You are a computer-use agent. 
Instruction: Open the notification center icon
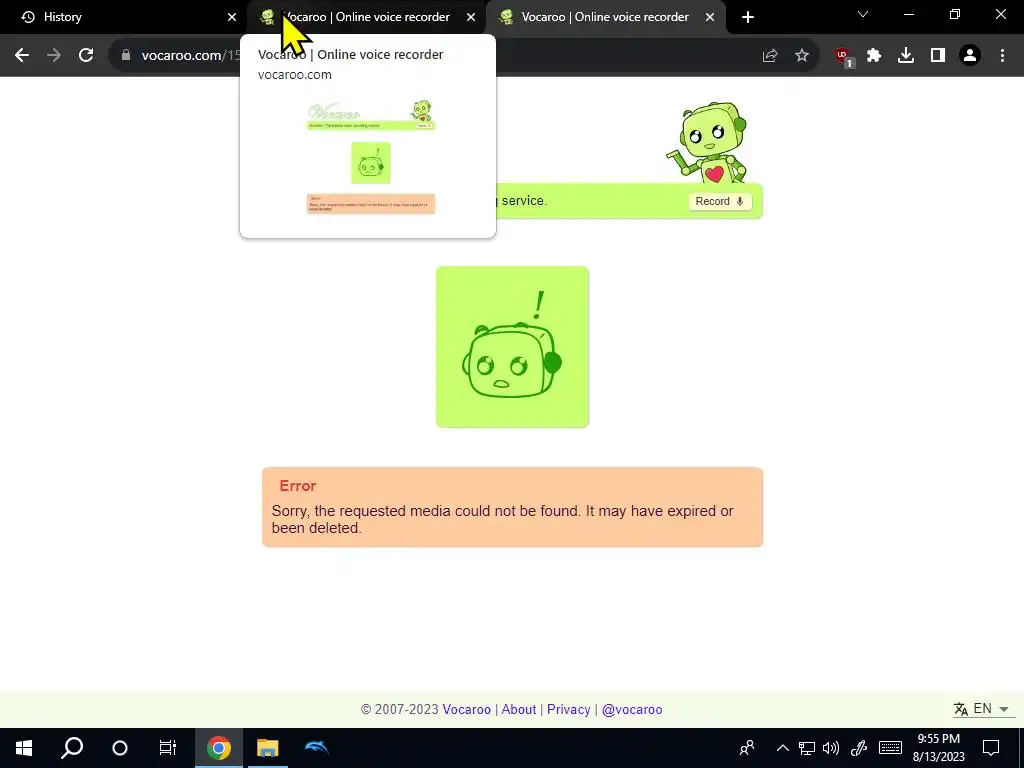click(991, 748)
